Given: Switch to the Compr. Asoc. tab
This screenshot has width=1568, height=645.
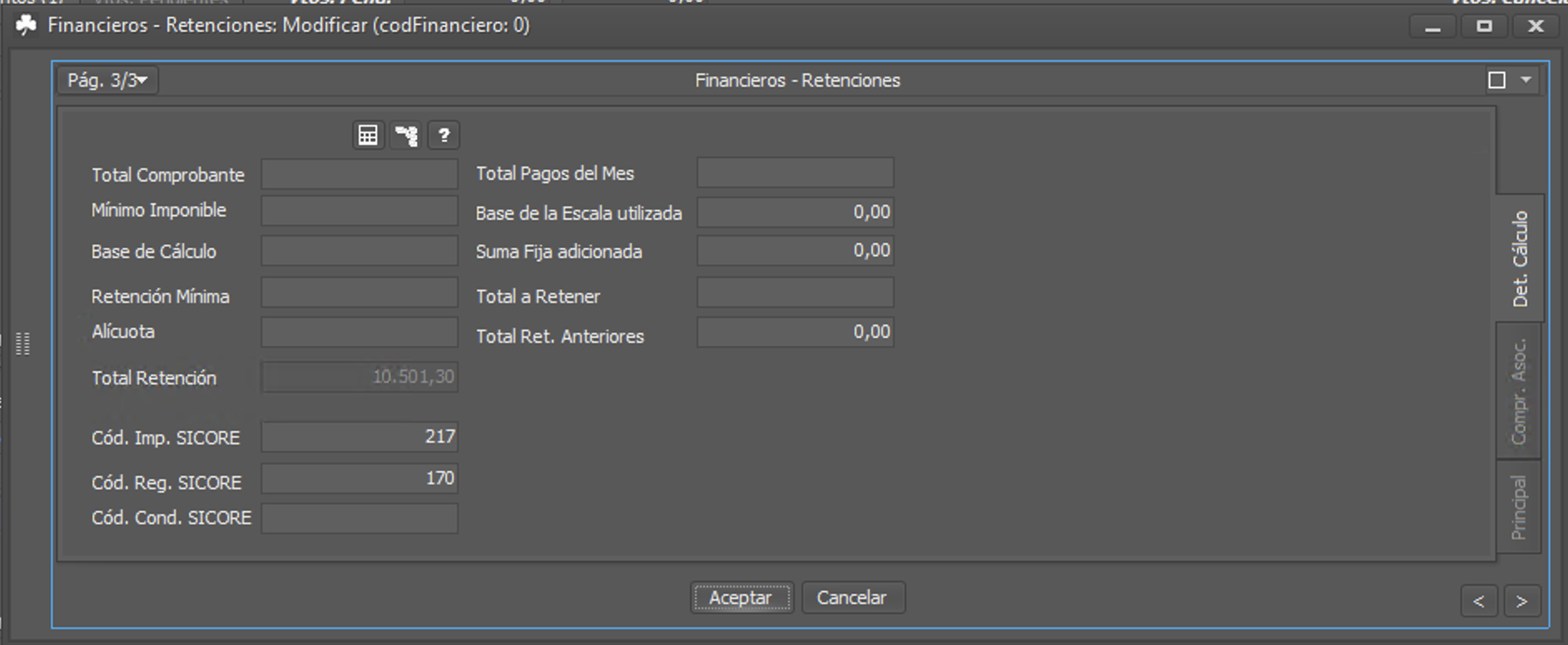Looking at the screenshot, I should [x=1519, y=390].
